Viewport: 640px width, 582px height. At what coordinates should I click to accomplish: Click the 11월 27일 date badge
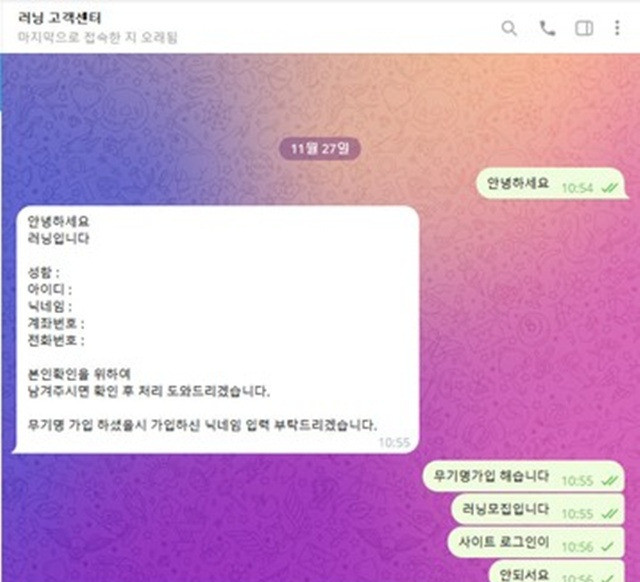coord(320,149)
